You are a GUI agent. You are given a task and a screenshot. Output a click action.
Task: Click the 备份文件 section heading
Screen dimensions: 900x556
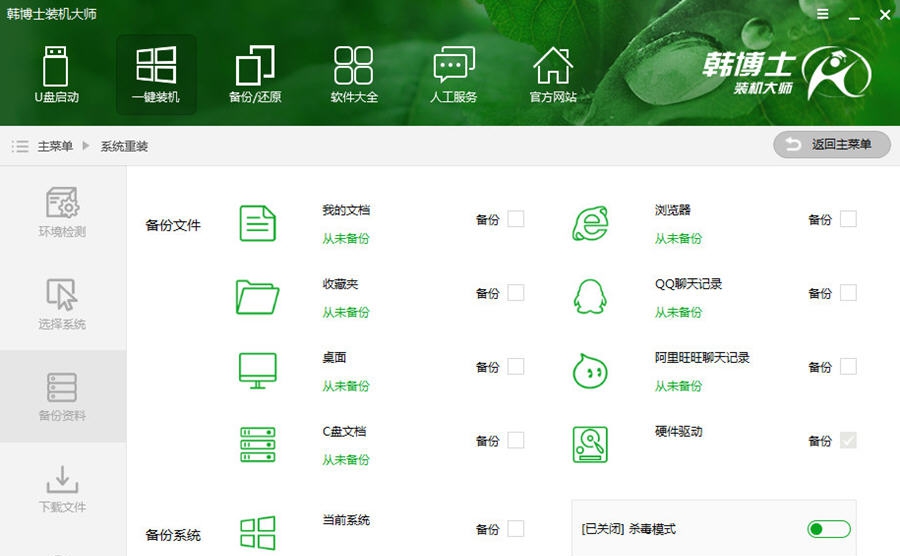point(173,225)
